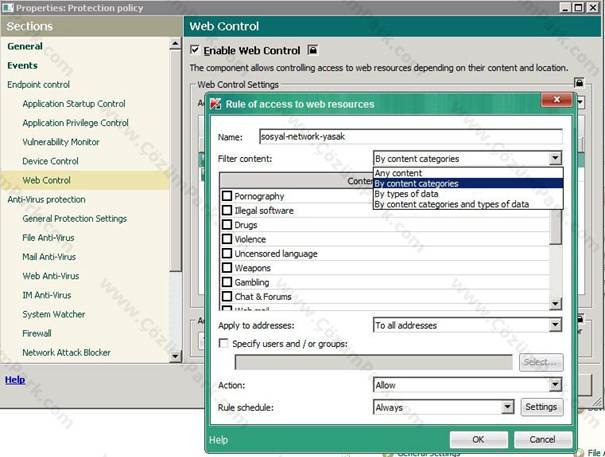This screenshot has width=605, height=457.
Task: Check the Uncensored language category
Action: (x=227, y=253)
